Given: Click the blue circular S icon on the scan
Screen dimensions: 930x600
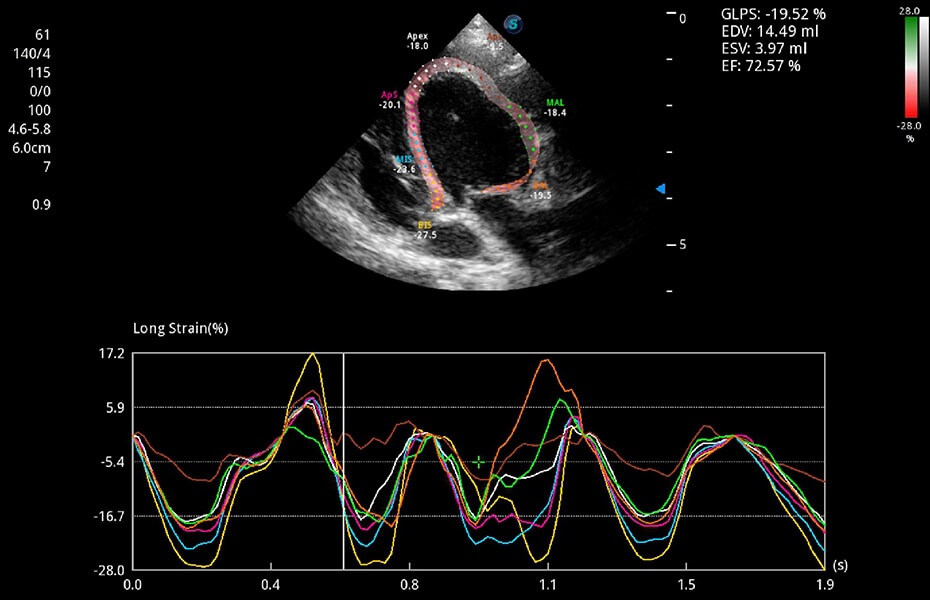Looking at the screenshot, I should coord(514,22).
